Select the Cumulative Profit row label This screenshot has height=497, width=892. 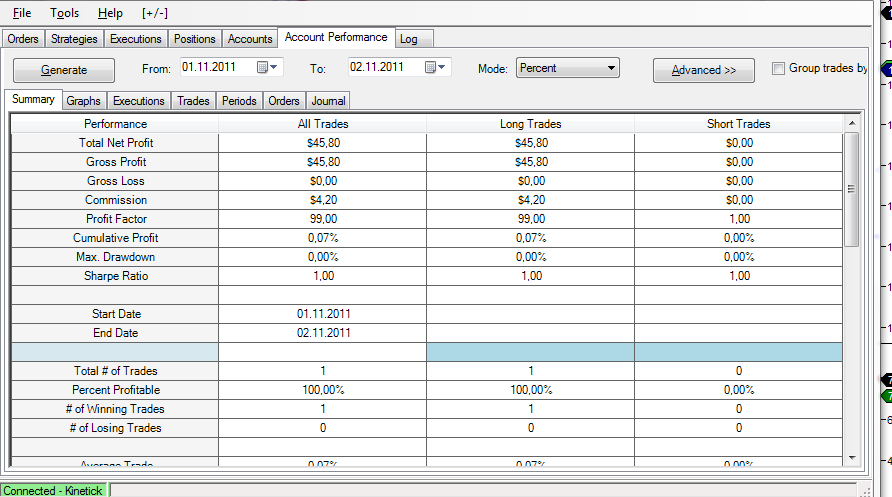click(115, 238)
